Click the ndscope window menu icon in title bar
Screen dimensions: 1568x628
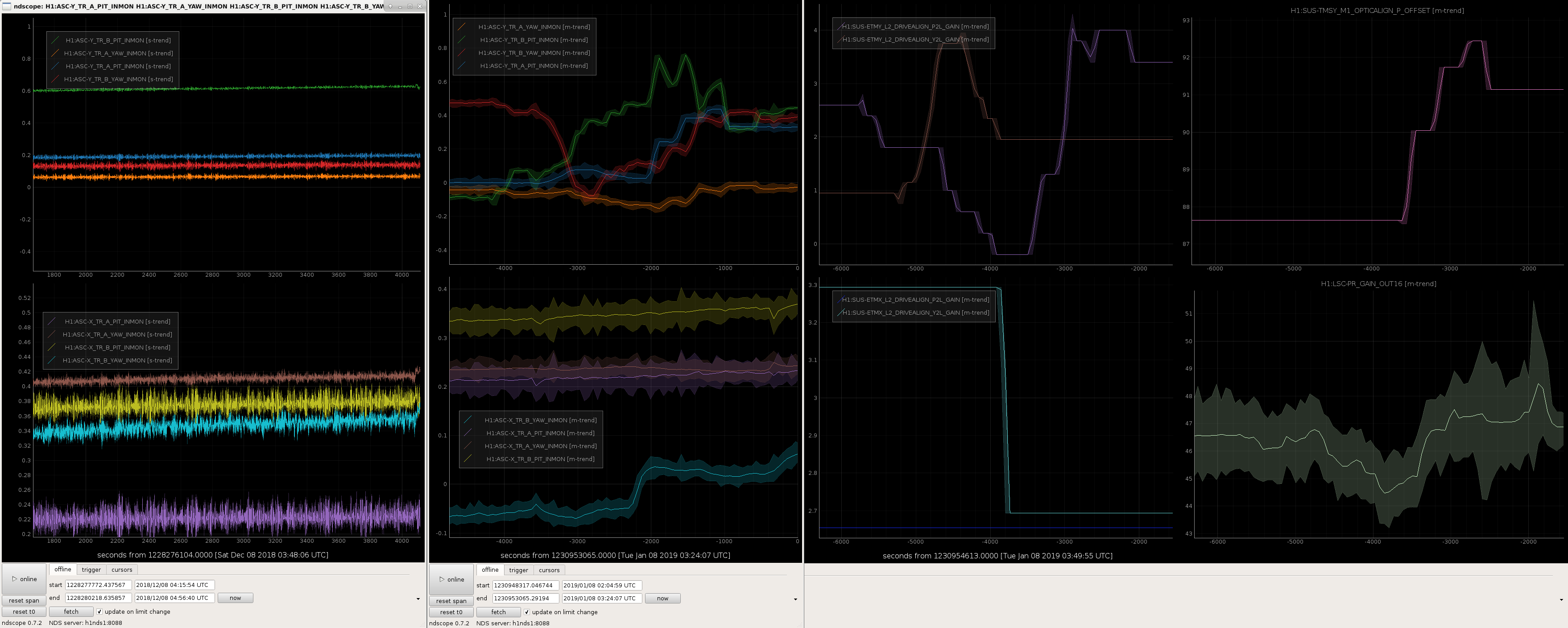[x=7, y=6]
